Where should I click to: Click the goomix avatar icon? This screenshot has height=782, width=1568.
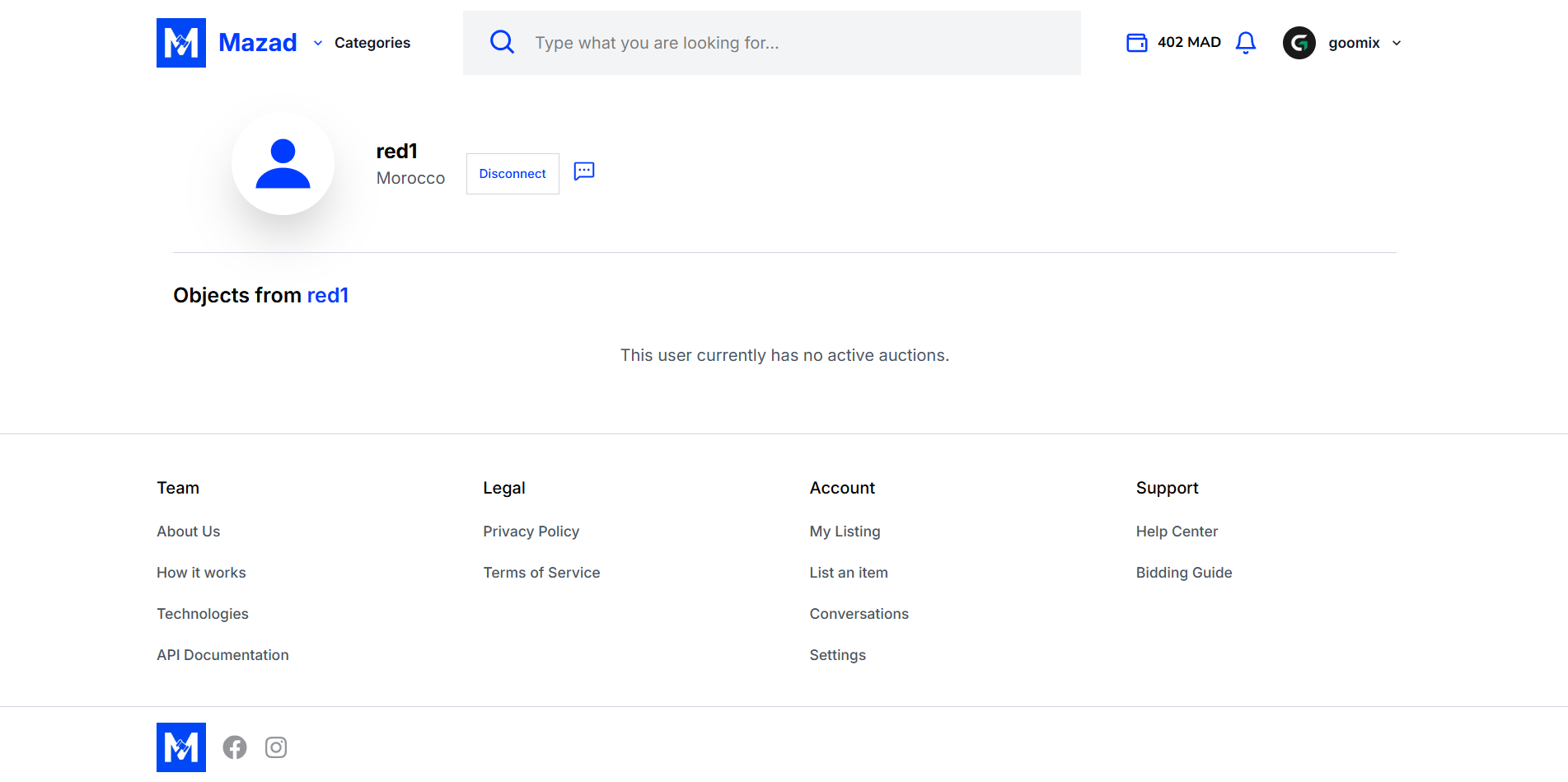point(1299,43)
